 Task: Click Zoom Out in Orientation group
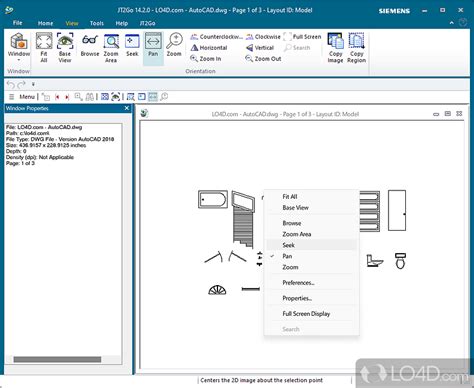point(263,59)
